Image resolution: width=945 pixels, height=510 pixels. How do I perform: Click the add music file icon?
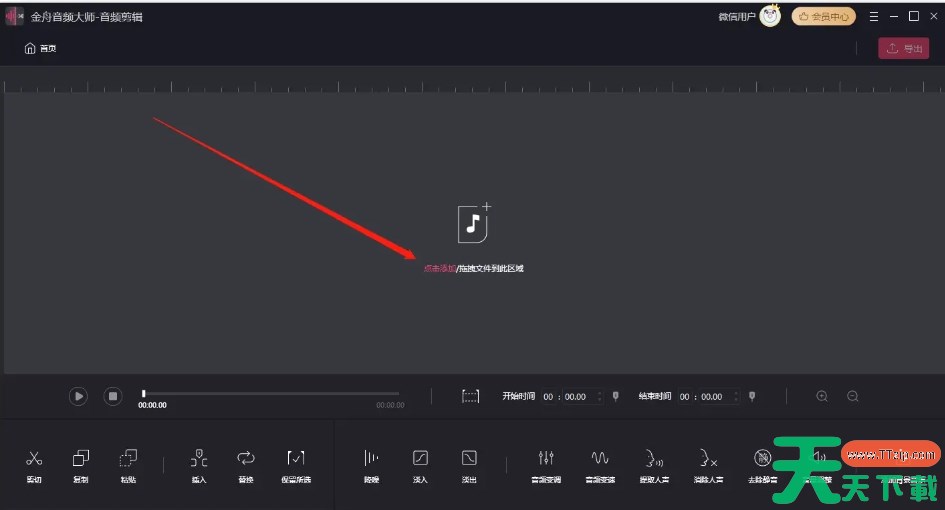pos(474,223)
